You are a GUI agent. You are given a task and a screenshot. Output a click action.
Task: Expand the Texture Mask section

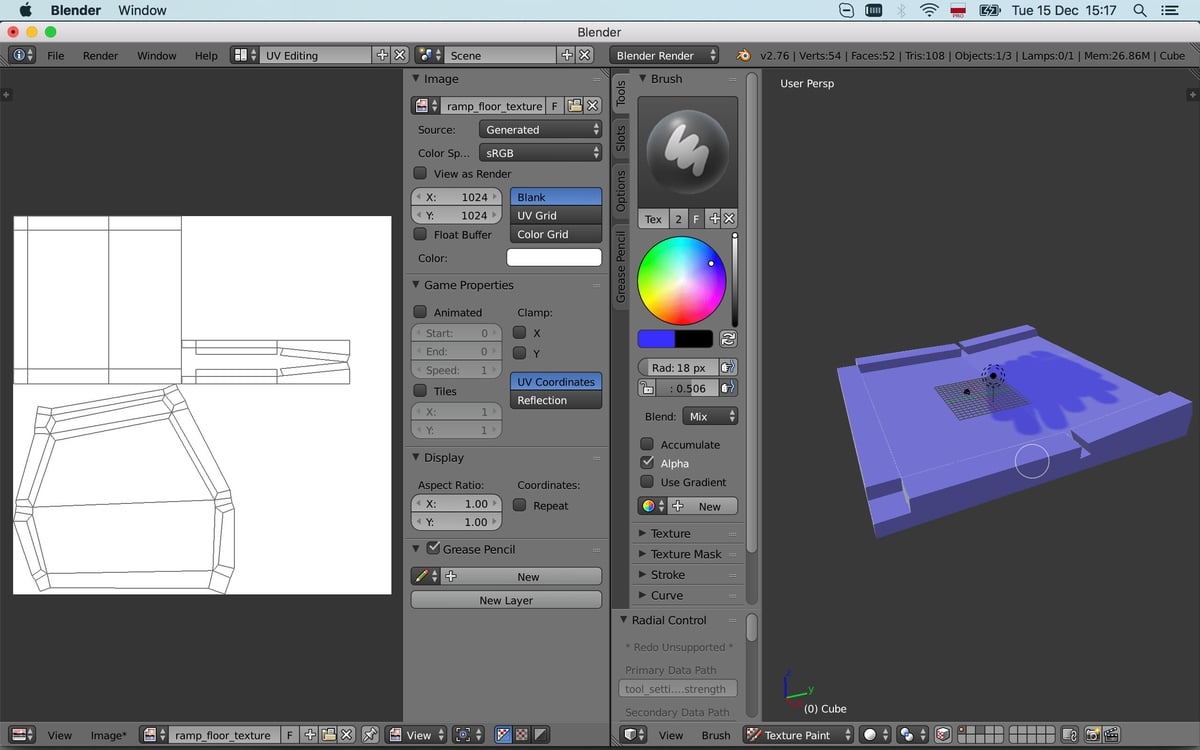click(x=685, y=554)
